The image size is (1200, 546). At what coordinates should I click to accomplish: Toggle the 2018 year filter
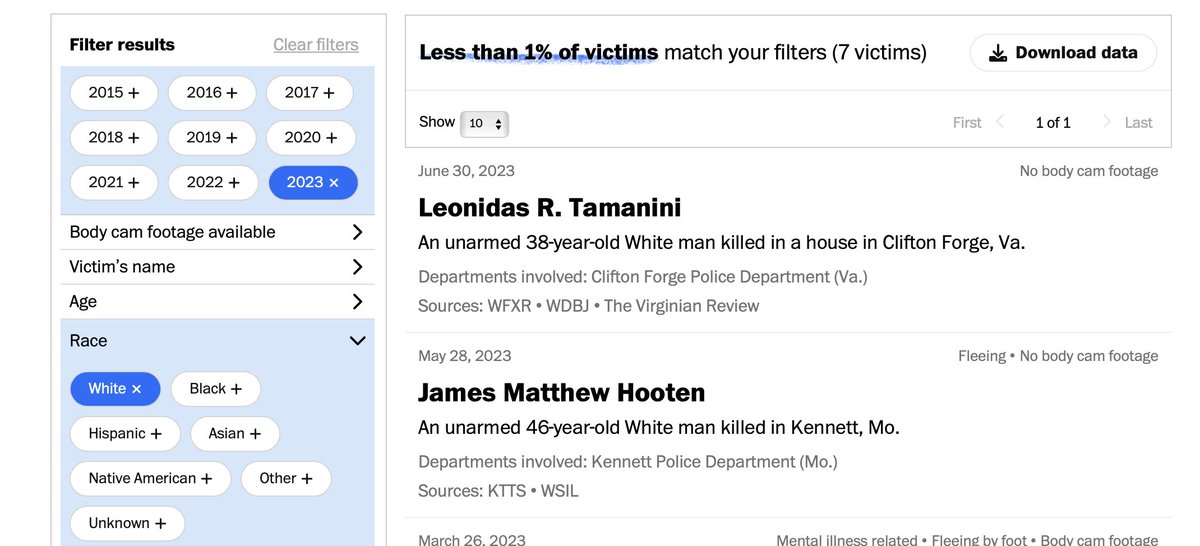114,137
